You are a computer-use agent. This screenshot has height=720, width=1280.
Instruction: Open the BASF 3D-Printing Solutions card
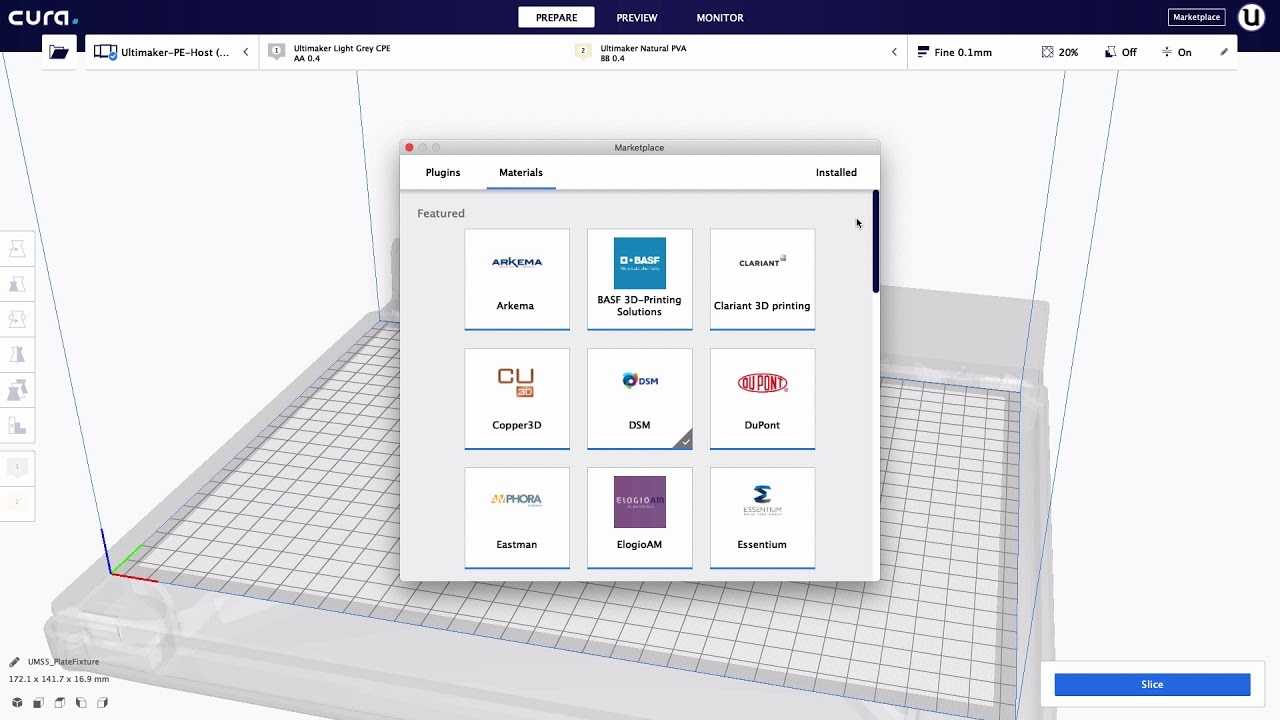pos(640,279)
